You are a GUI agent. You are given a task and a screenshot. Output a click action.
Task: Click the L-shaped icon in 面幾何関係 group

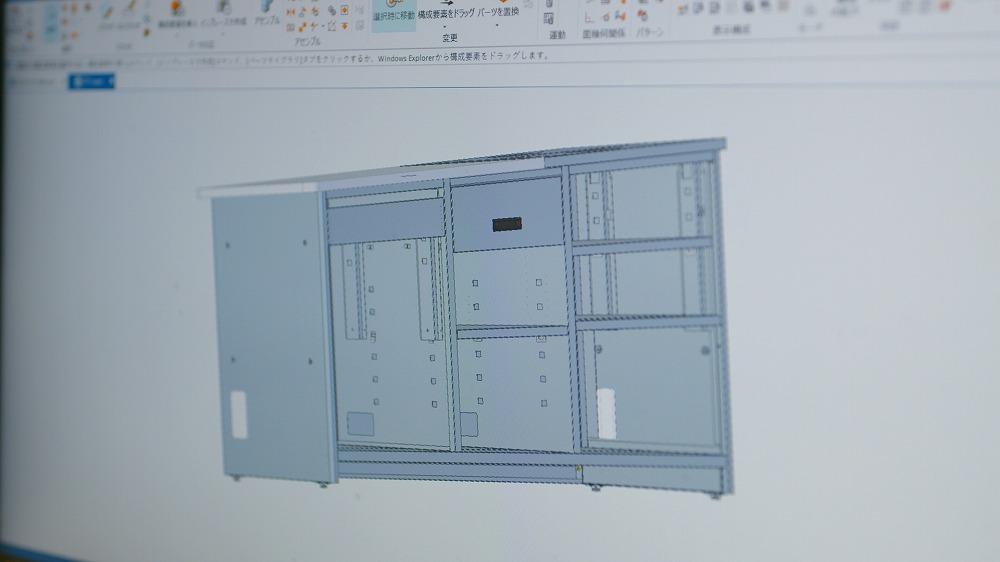[589, 17]
